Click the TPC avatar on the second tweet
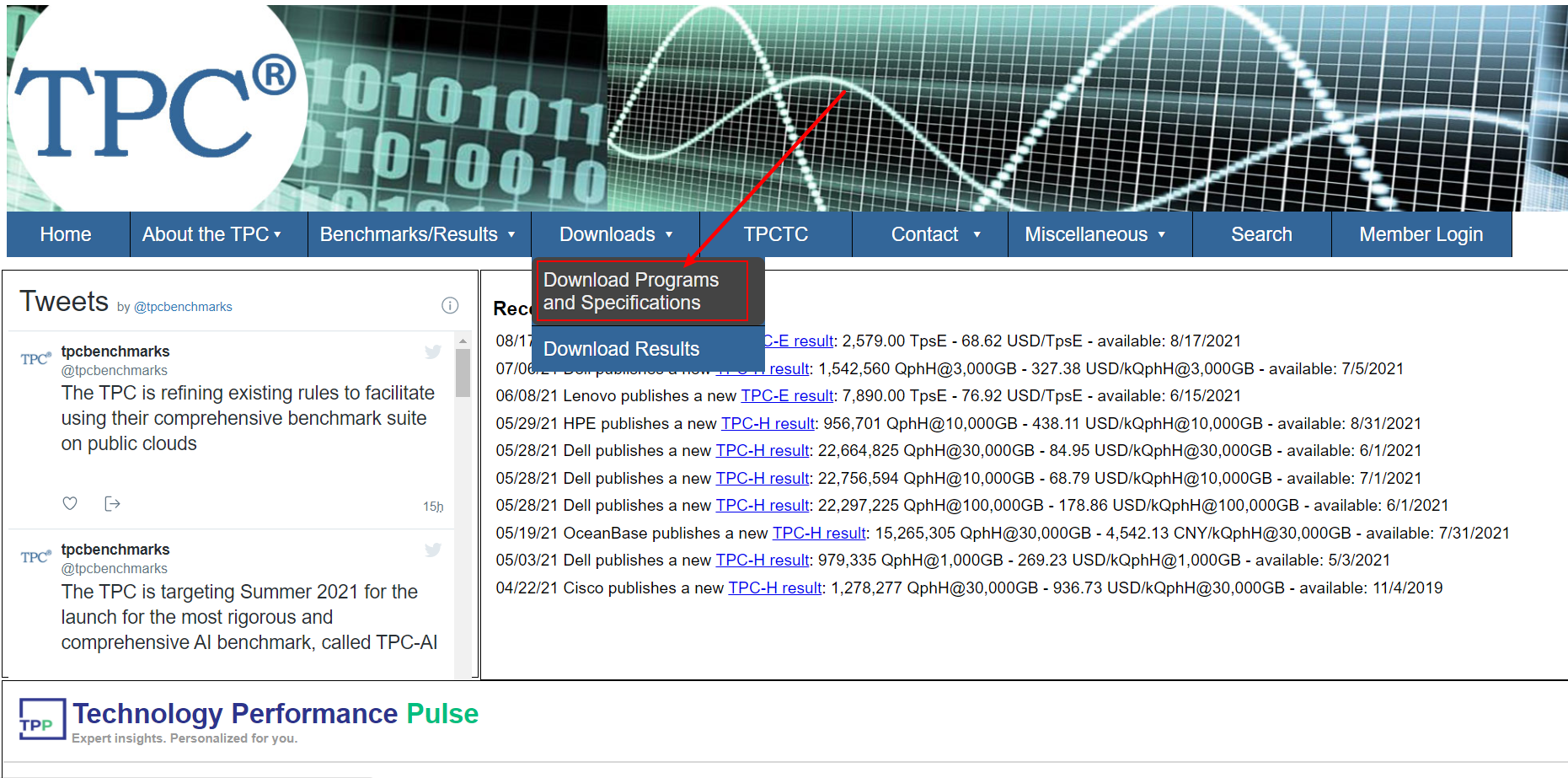Screen dimensions: 1568x778 (x=35, y=557)
